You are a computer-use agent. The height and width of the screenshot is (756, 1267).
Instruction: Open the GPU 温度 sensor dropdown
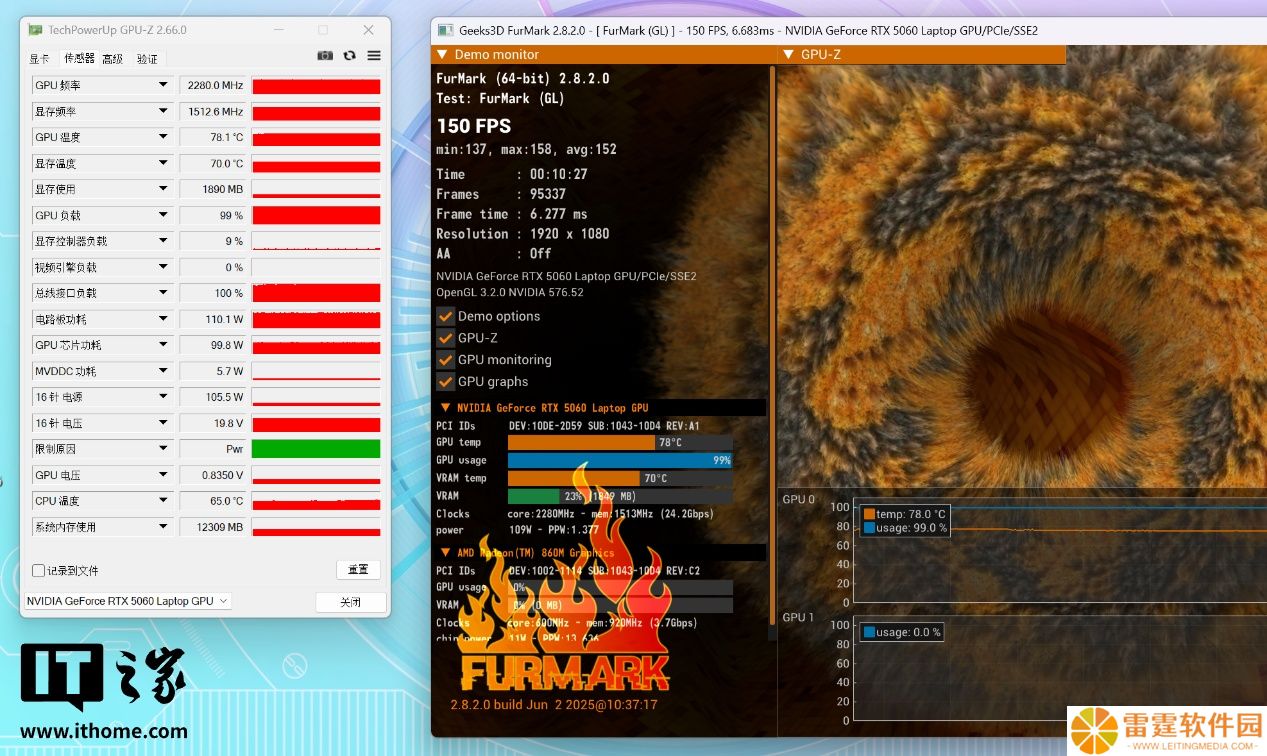click(x=163, y=137)
